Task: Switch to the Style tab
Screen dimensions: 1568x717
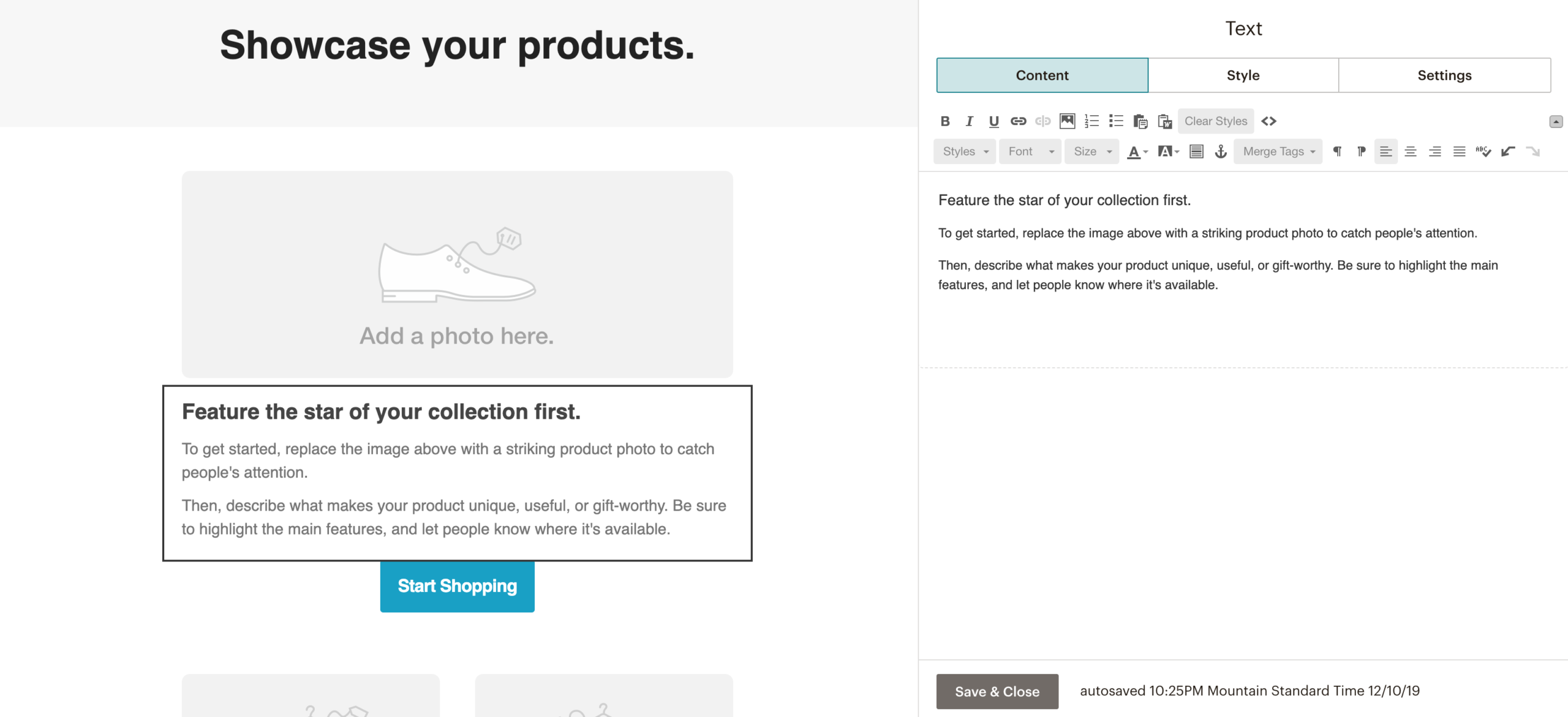Action: [x=1243, y=75]
